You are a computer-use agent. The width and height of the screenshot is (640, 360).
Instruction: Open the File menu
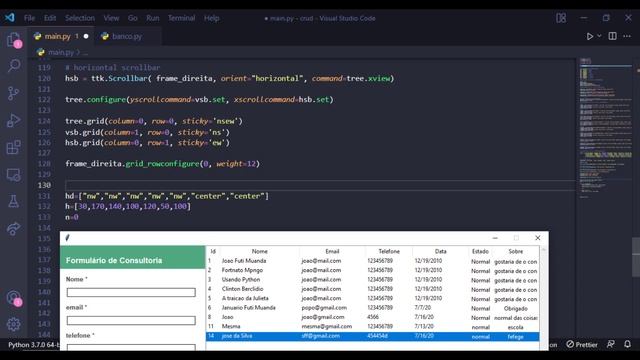[29, 18]
